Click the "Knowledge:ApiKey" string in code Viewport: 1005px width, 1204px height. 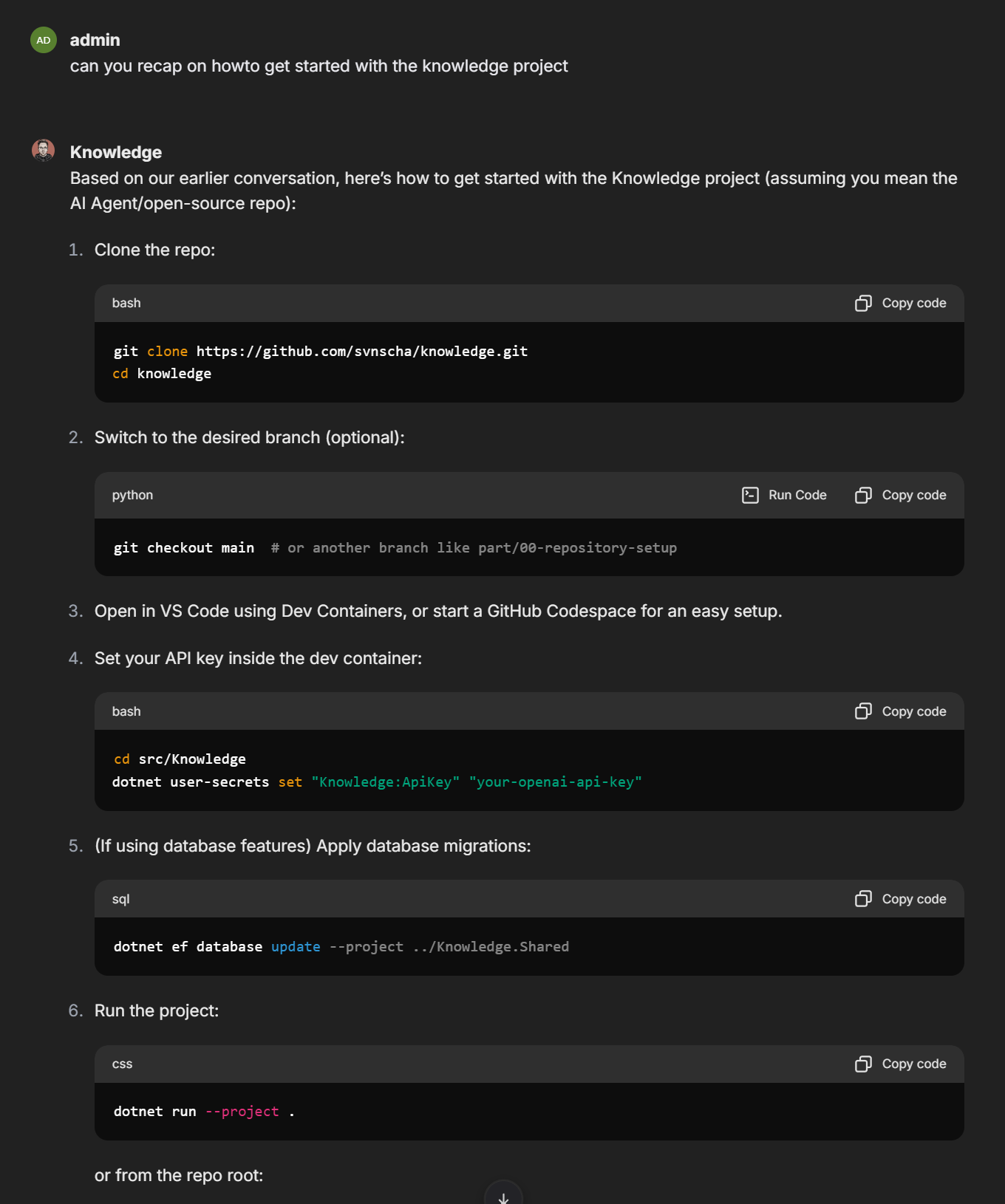click(x=385, y=782)
